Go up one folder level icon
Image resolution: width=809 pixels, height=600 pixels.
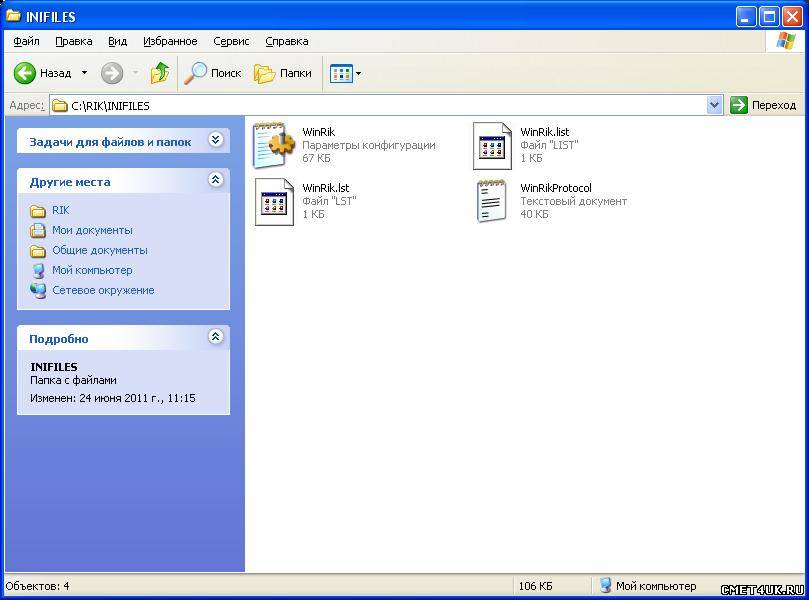coord(160,73)
